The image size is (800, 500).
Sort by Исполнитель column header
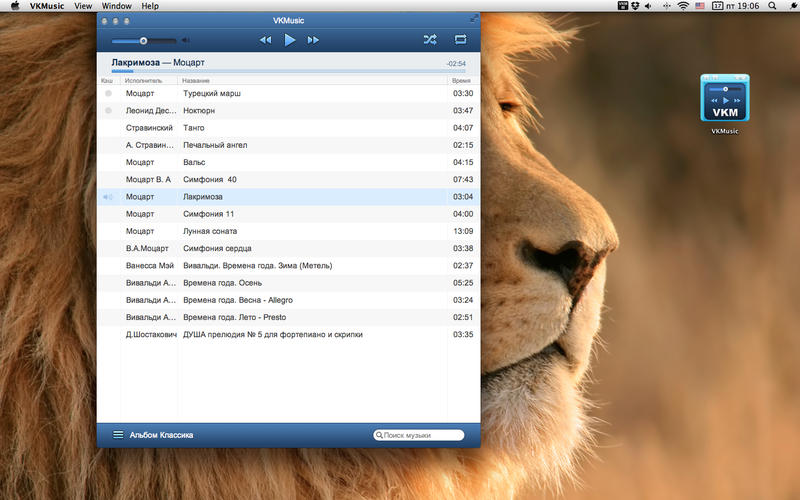[143, 81]
